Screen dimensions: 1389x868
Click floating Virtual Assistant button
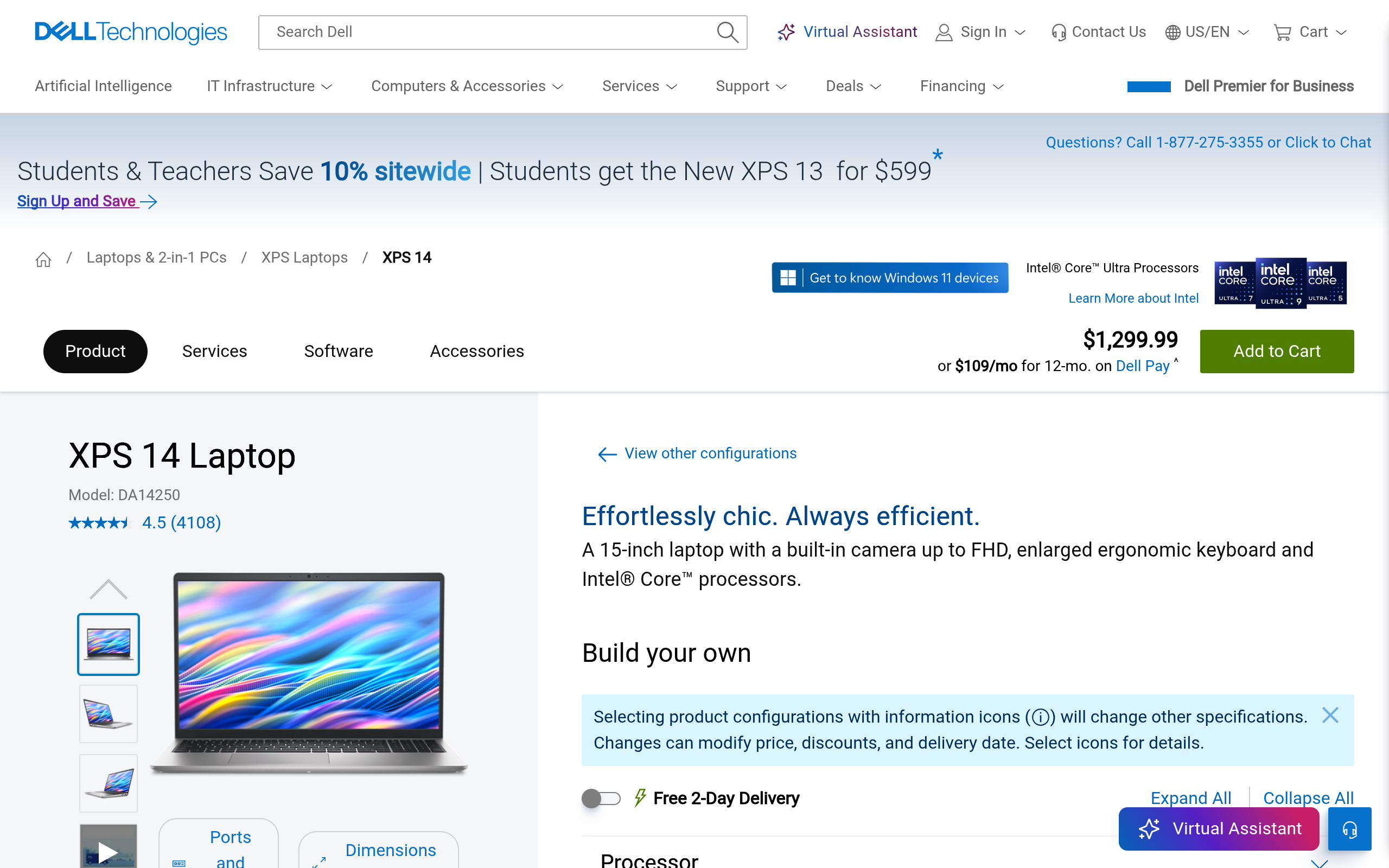[x=1219, y=829]
